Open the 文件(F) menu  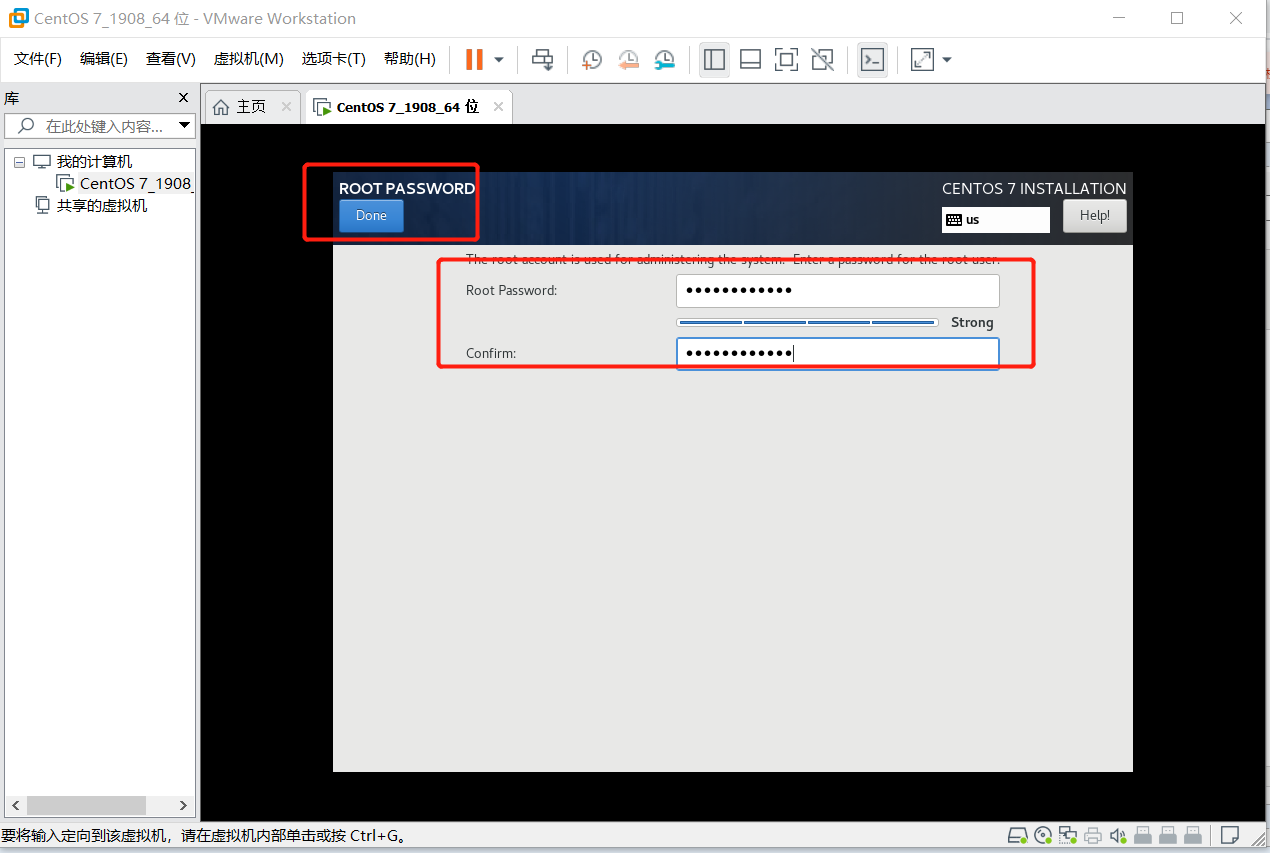point(38,59)
